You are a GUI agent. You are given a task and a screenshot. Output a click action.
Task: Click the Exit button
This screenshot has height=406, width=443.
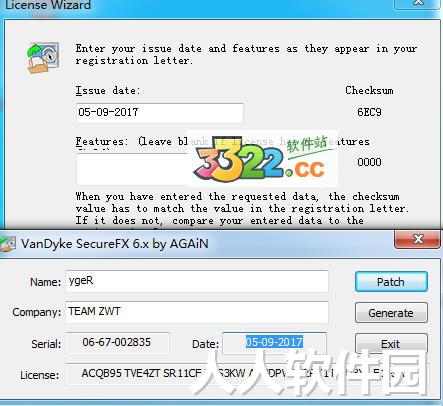coord(391,343)
